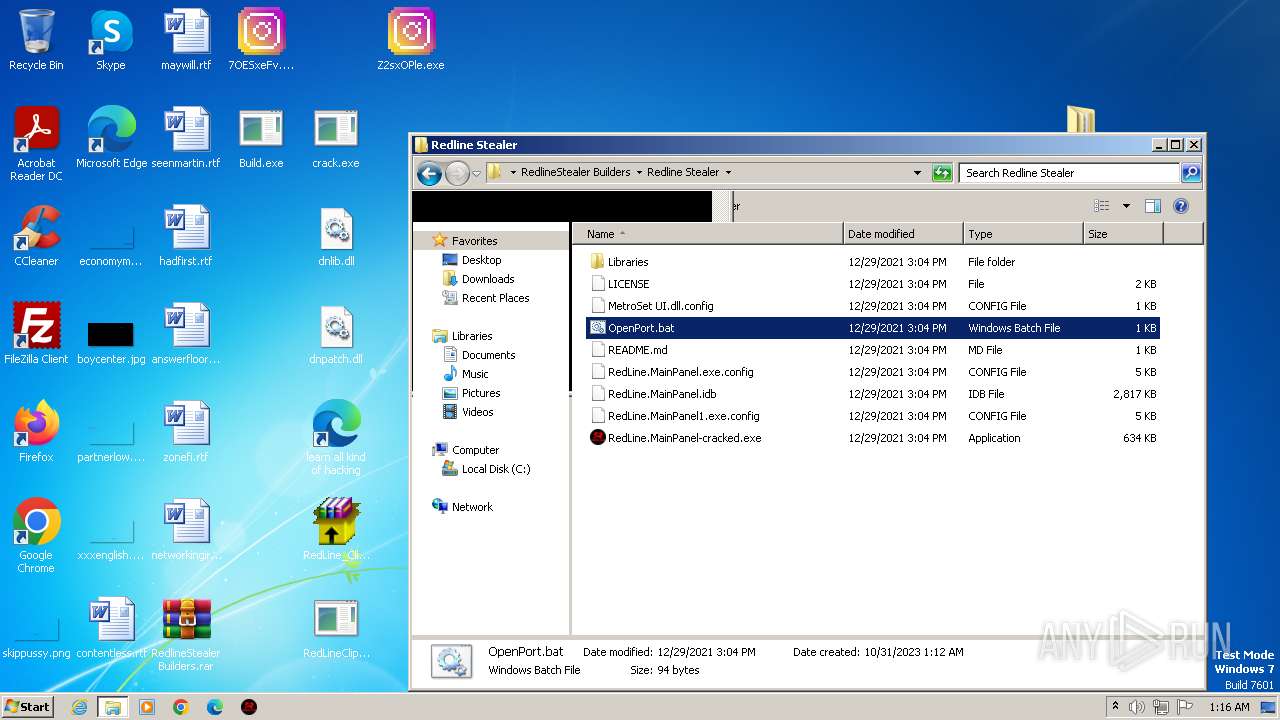Open Google Chrome desktop shortcut
The width and height of the screenshot is (1280, 720).
pyautogui.click(x=36, y=536)
